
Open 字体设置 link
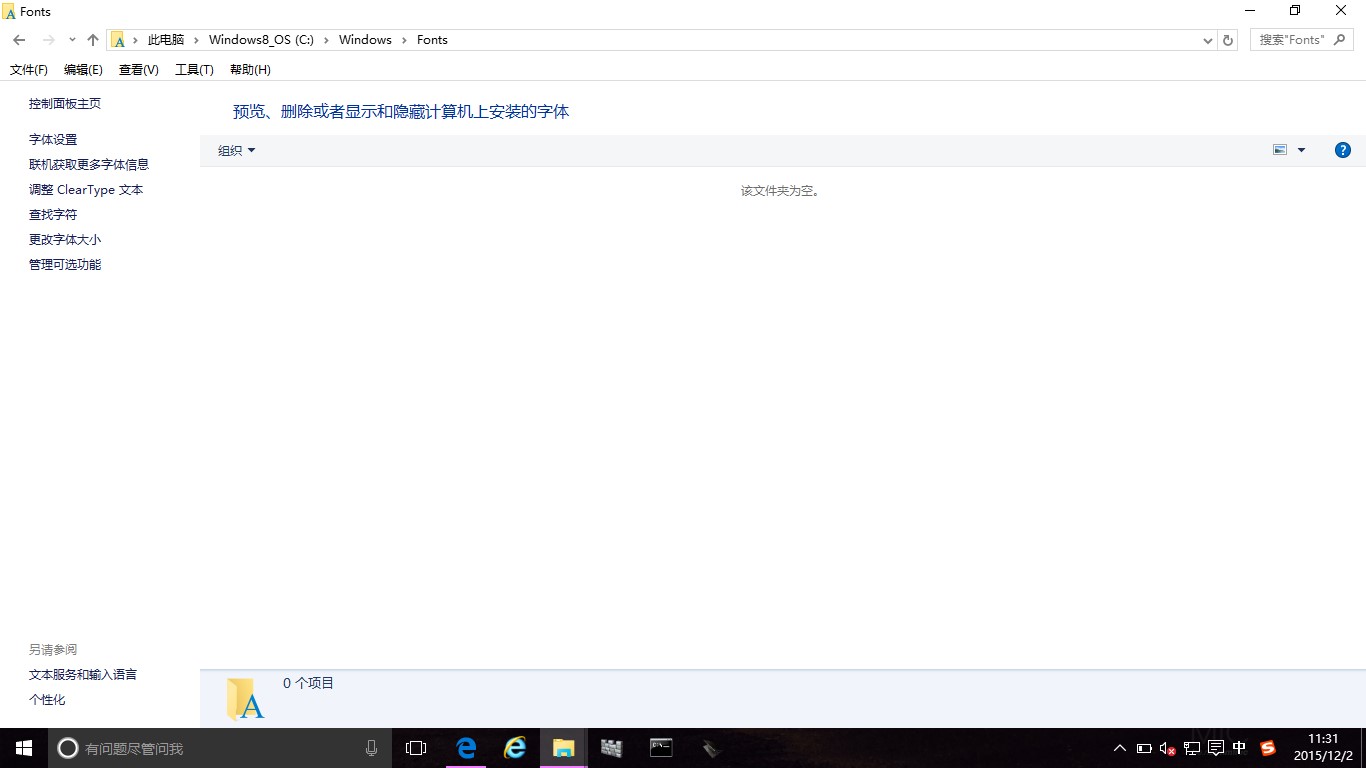click(x=53, y=140)
